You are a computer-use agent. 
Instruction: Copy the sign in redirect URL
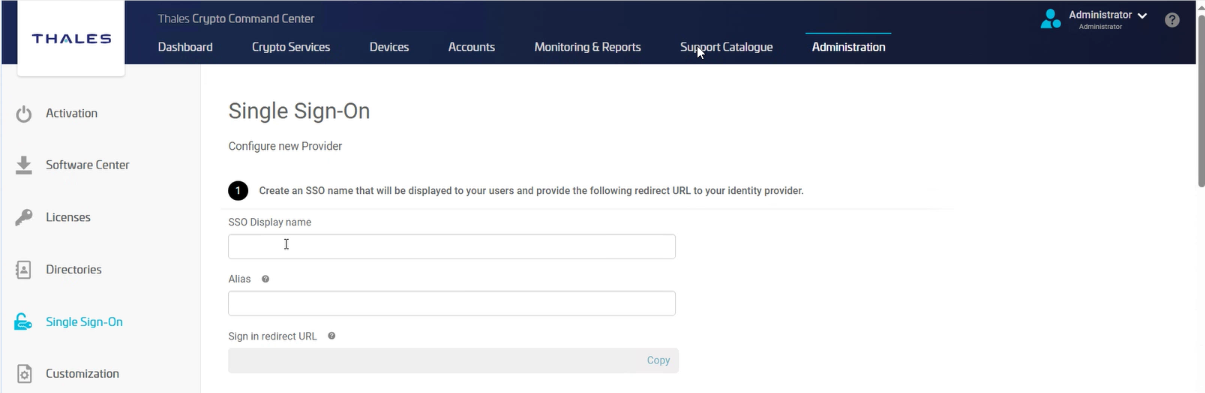coord(658,360)
